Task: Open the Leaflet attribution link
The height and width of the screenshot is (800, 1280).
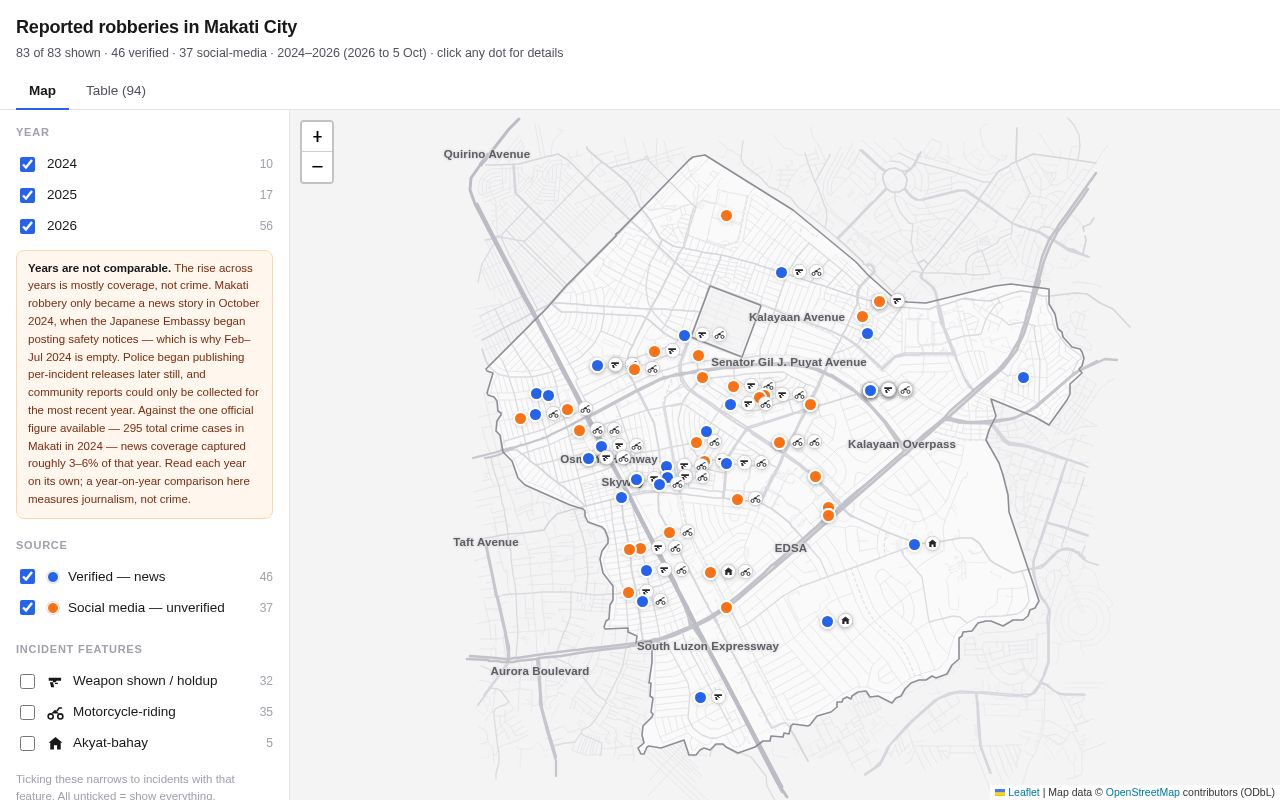Action: (1023, 792)
